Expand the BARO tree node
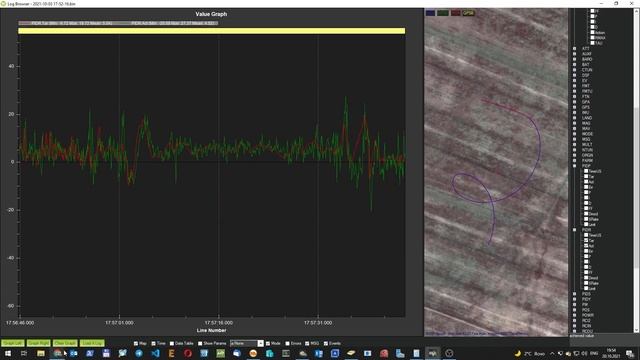Screen dimensions: 640x360 tap(575, 59)
